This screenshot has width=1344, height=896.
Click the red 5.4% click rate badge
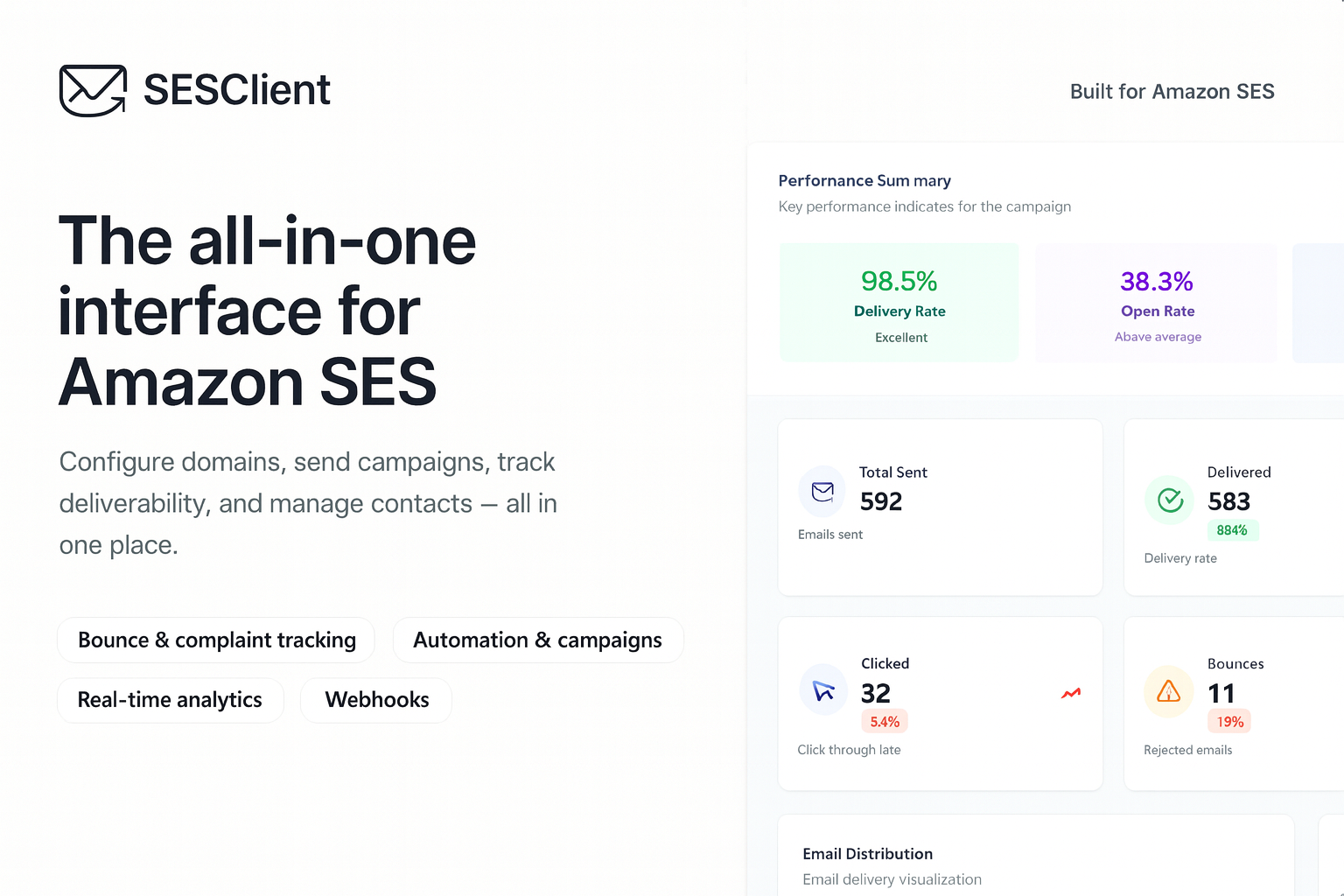pyautogui.click(x=885, y=722)
